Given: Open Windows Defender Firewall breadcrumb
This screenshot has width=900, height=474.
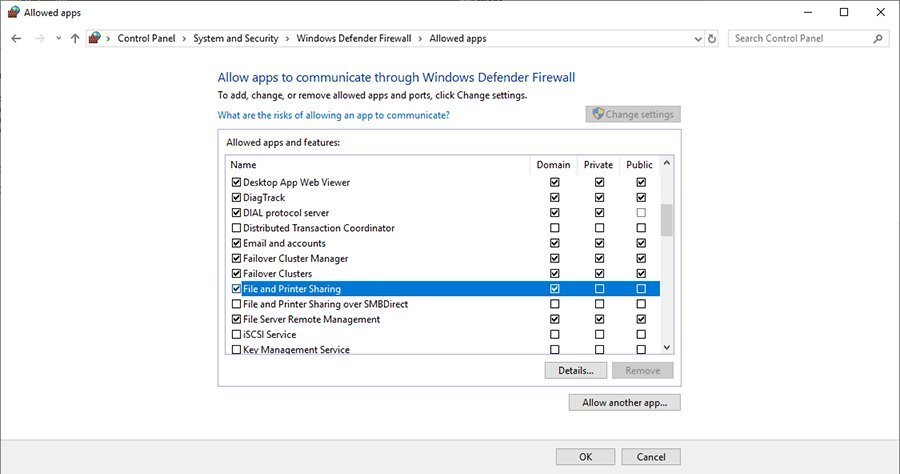Looking at the screenshot, I should pyautogui.click(x=354, y=38).
